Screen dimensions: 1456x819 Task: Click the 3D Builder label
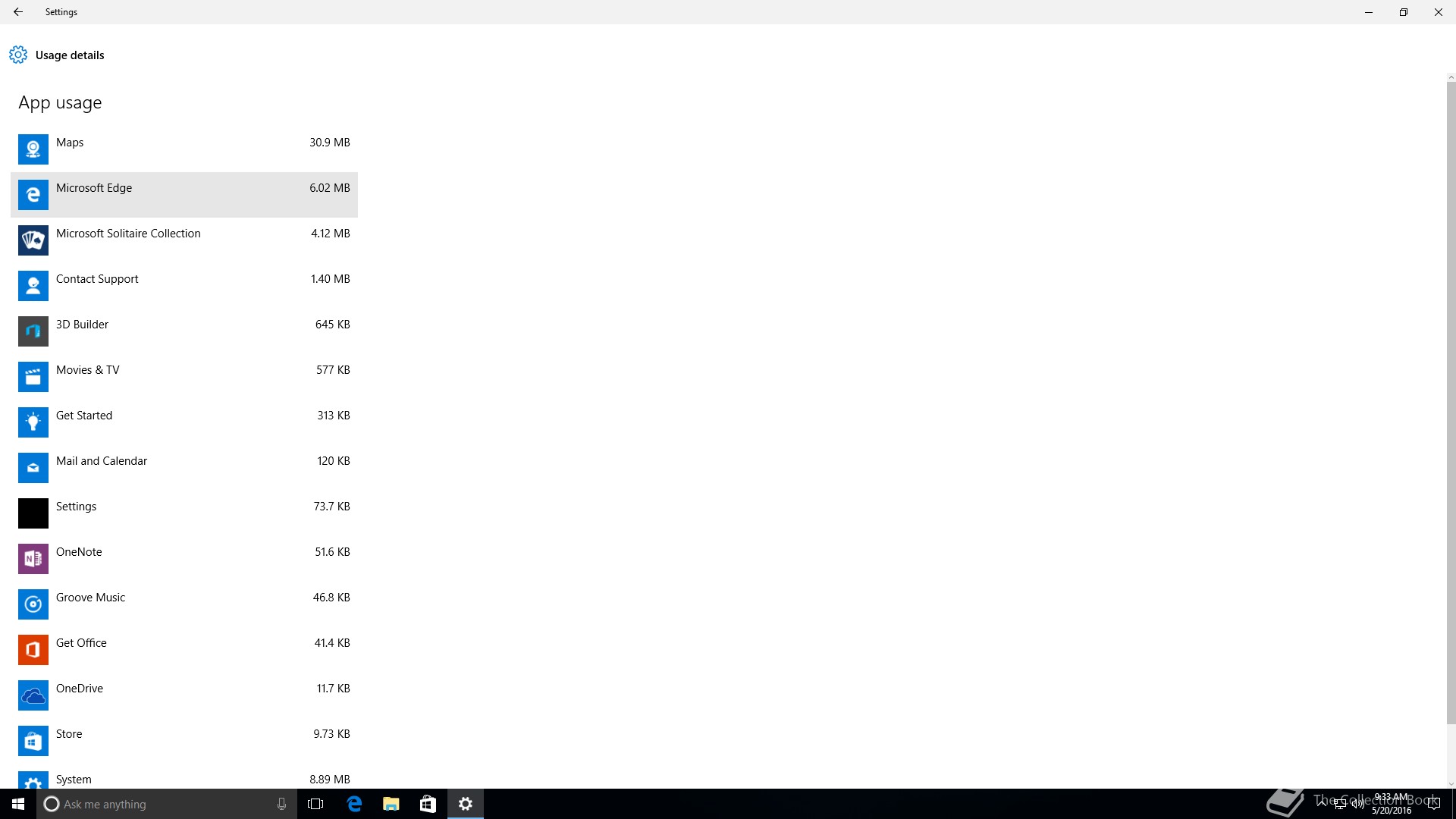(x=82, y=325)
